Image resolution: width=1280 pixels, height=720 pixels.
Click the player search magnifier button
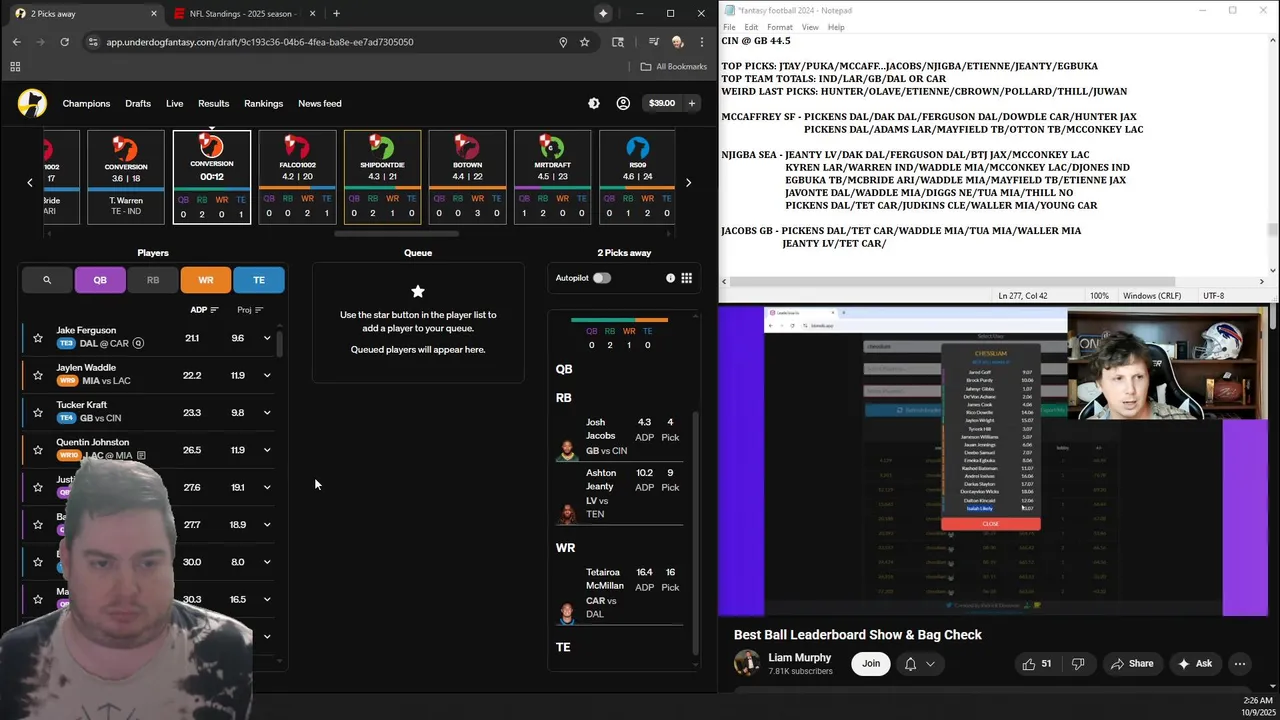click(x=47, y=280)
